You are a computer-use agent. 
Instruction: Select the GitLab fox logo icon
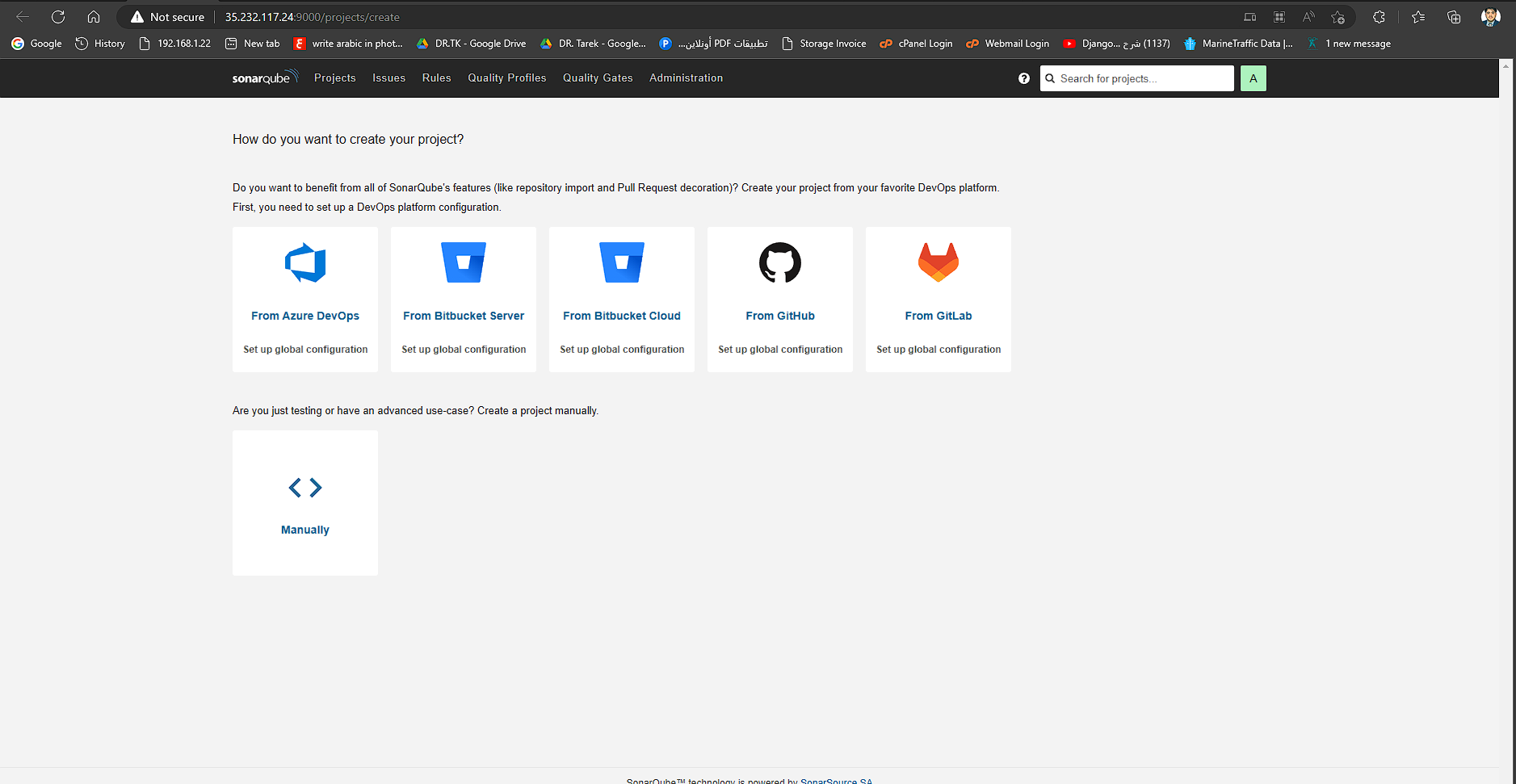pos(938,262)
